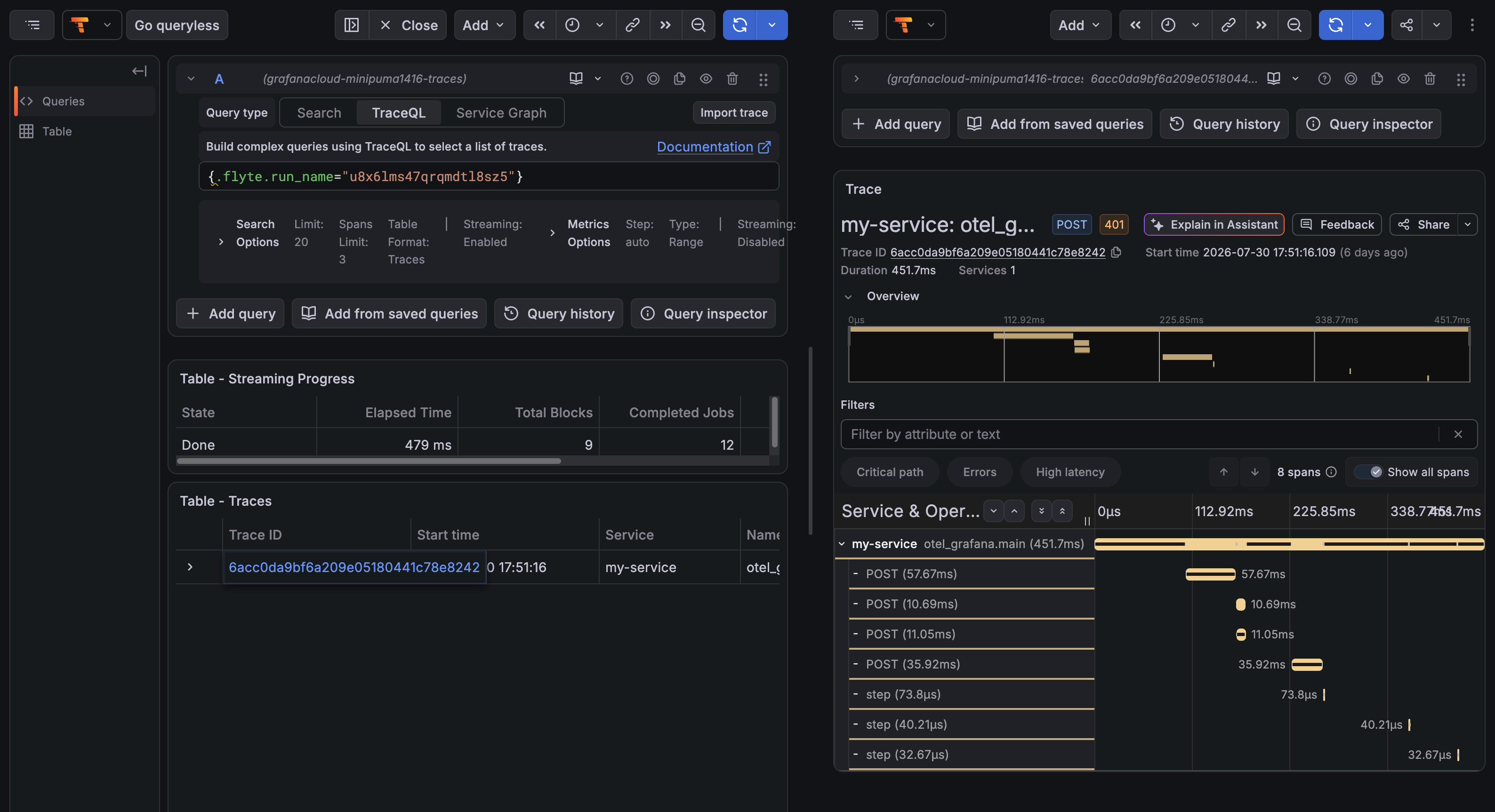Toggle Critical path filter
This screenshot has height=812, width=1495.
(890, 472)
